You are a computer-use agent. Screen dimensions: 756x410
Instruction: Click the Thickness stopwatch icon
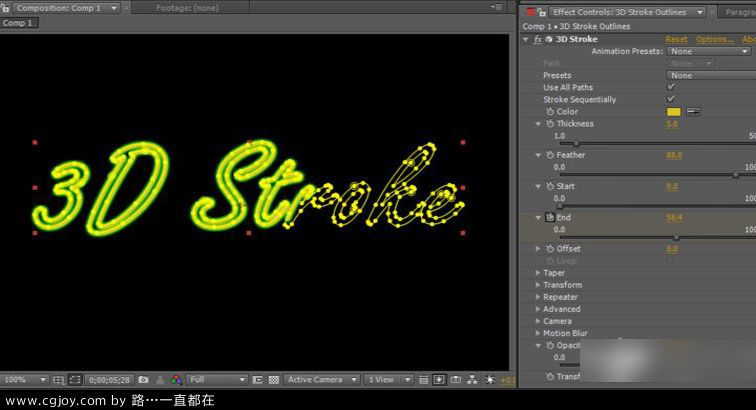(x=549, y=124)
